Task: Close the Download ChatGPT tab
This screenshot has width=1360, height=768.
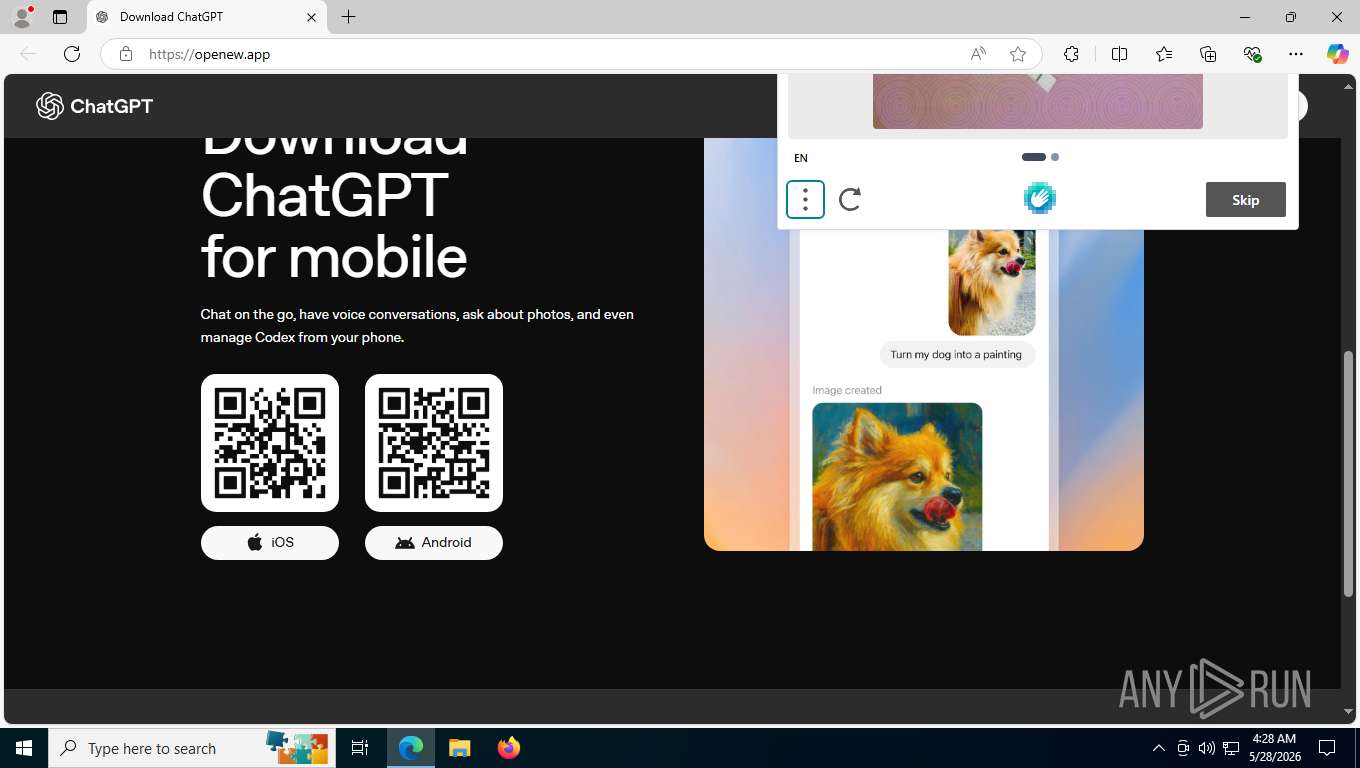Action: click(x=311, y=17)
